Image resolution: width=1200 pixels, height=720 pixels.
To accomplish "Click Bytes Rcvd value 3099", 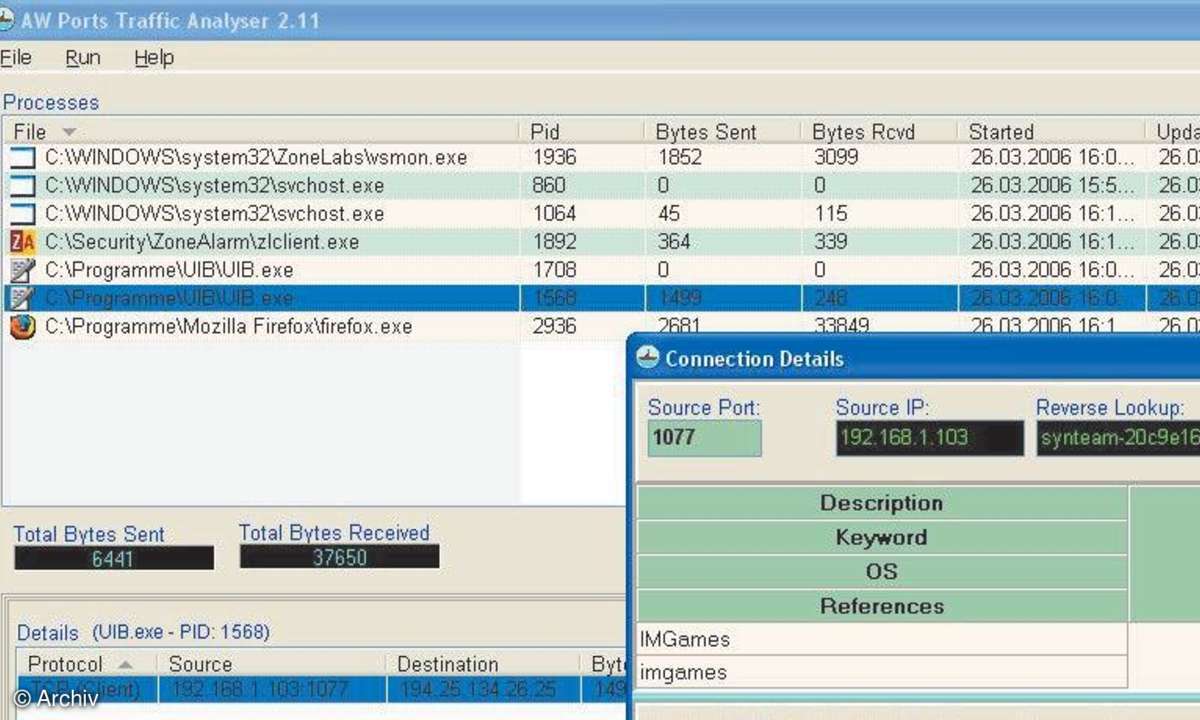I will 836,157.
